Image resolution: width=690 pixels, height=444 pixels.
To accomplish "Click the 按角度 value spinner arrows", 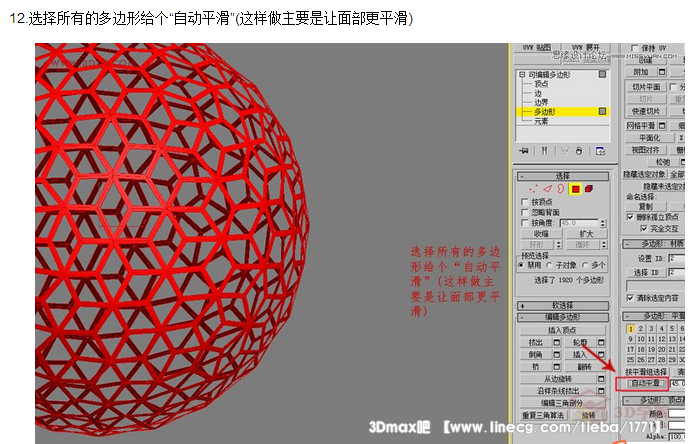I will pyautogui.click(x=603, y=223).
